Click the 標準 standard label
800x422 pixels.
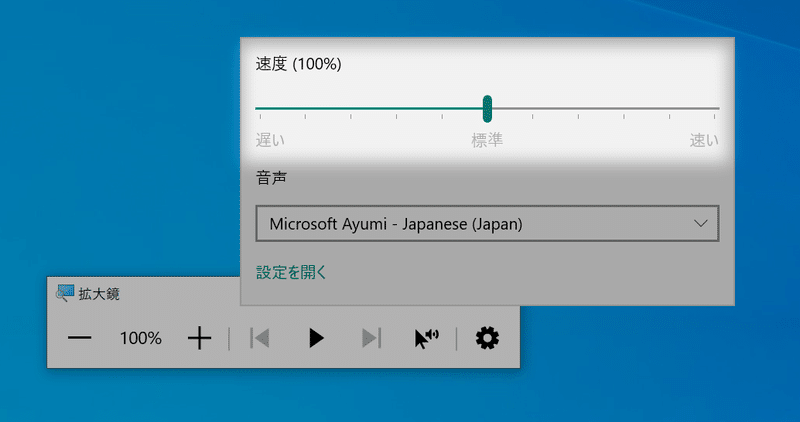487,140
